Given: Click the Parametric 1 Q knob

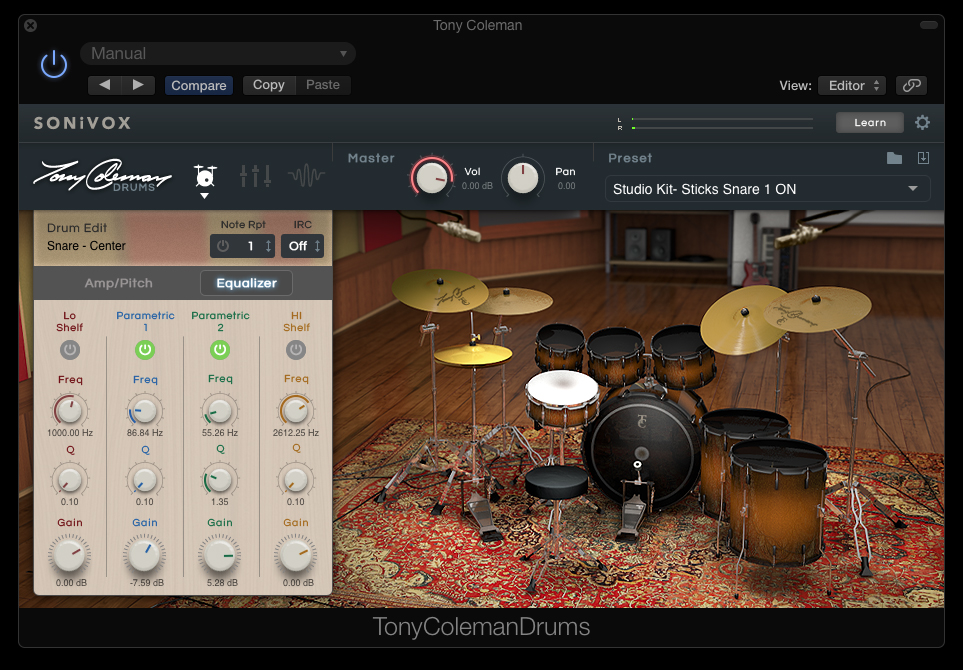Looking at the screenshot, I should pyautogui.click(x=145, y=480).
